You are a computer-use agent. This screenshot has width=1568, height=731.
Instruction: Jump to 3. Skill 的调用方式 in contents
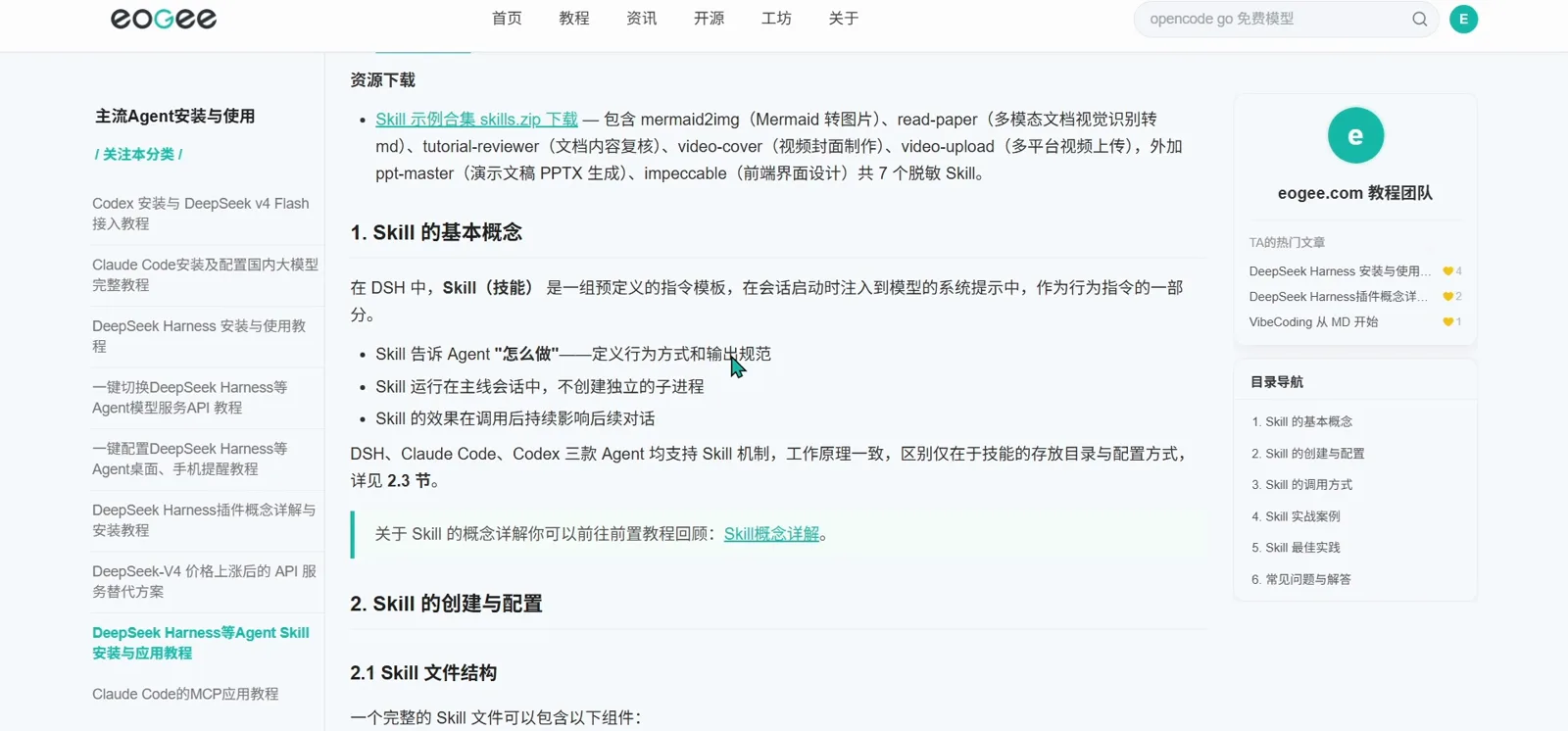[x=1301, y=485]
